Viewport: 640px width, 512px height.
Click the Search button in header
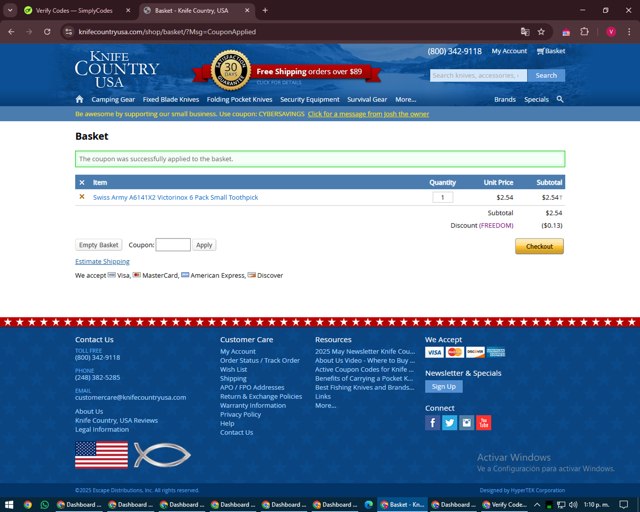[x=546, y=75]
